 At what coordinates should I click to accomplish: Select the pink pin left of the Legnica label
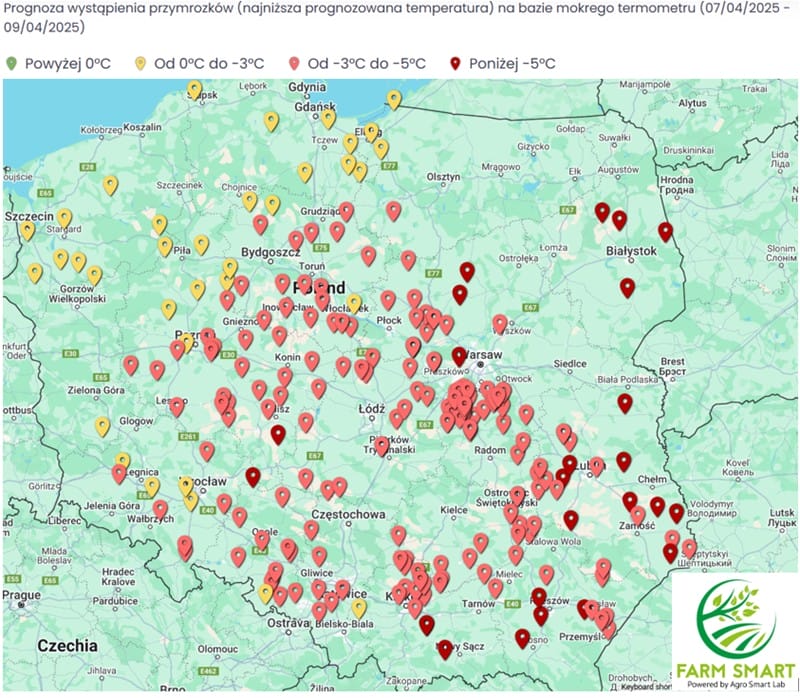119,474
